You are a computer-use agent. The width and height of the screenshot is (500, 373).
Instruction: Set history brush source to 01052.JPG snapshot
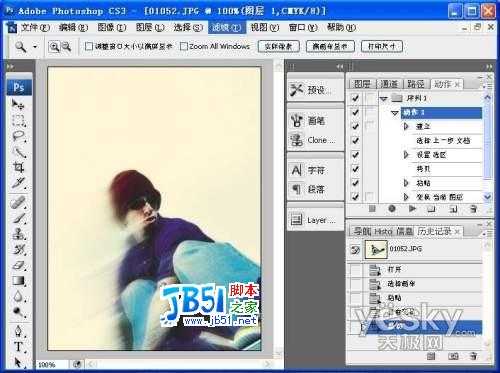(x=355, y=249)
